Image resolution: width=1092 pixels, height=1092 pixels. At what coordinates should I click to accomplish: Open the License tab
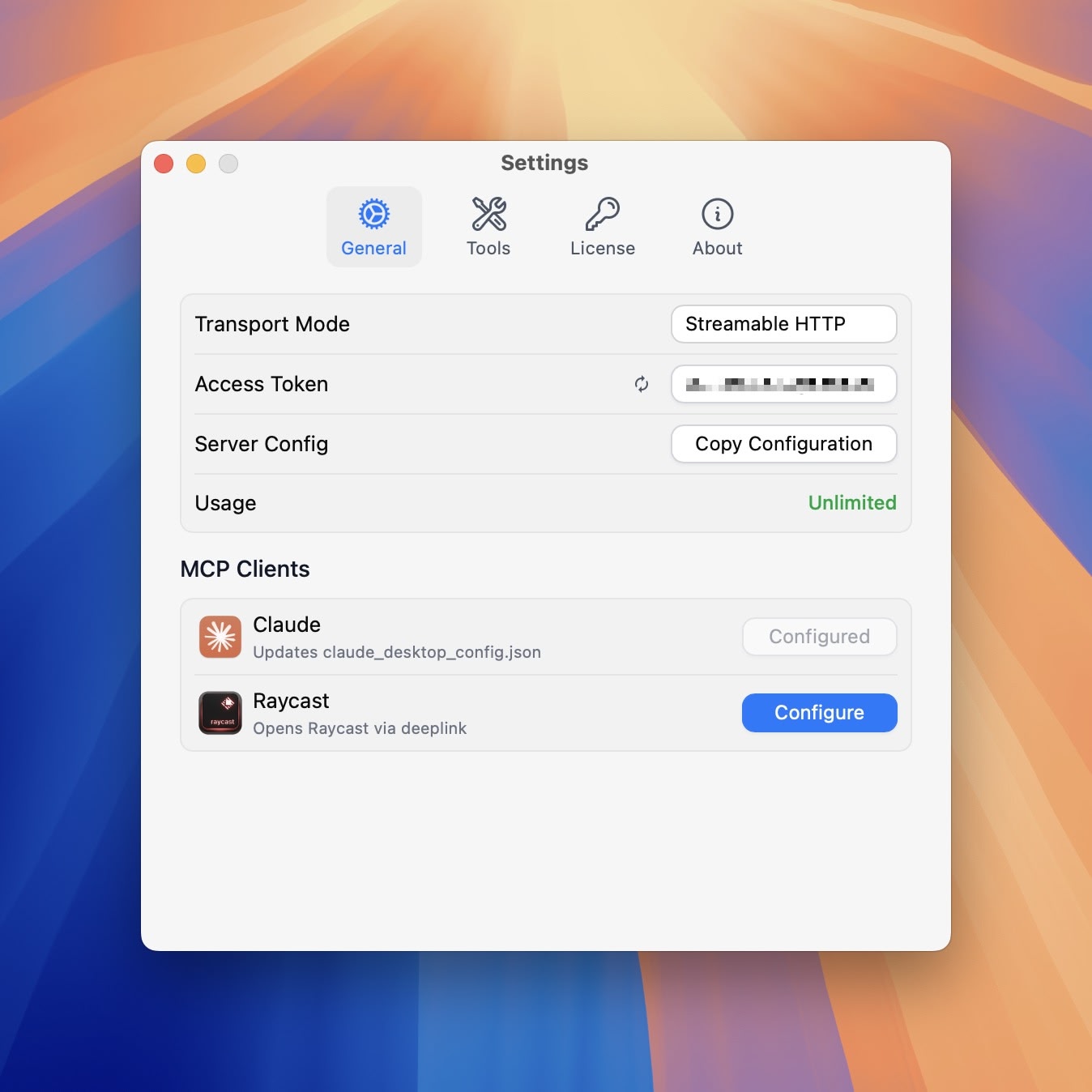603,227
